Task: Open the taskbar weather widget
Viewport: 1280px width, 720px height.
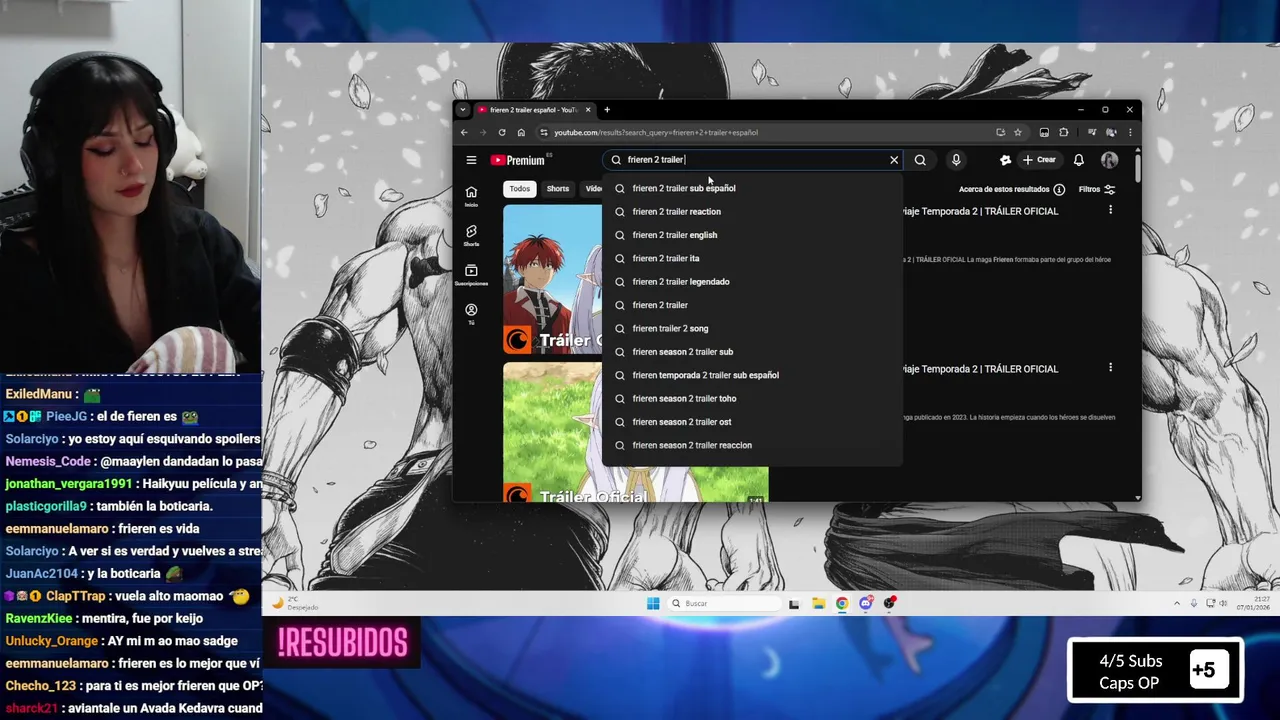Action: point(296,603)
